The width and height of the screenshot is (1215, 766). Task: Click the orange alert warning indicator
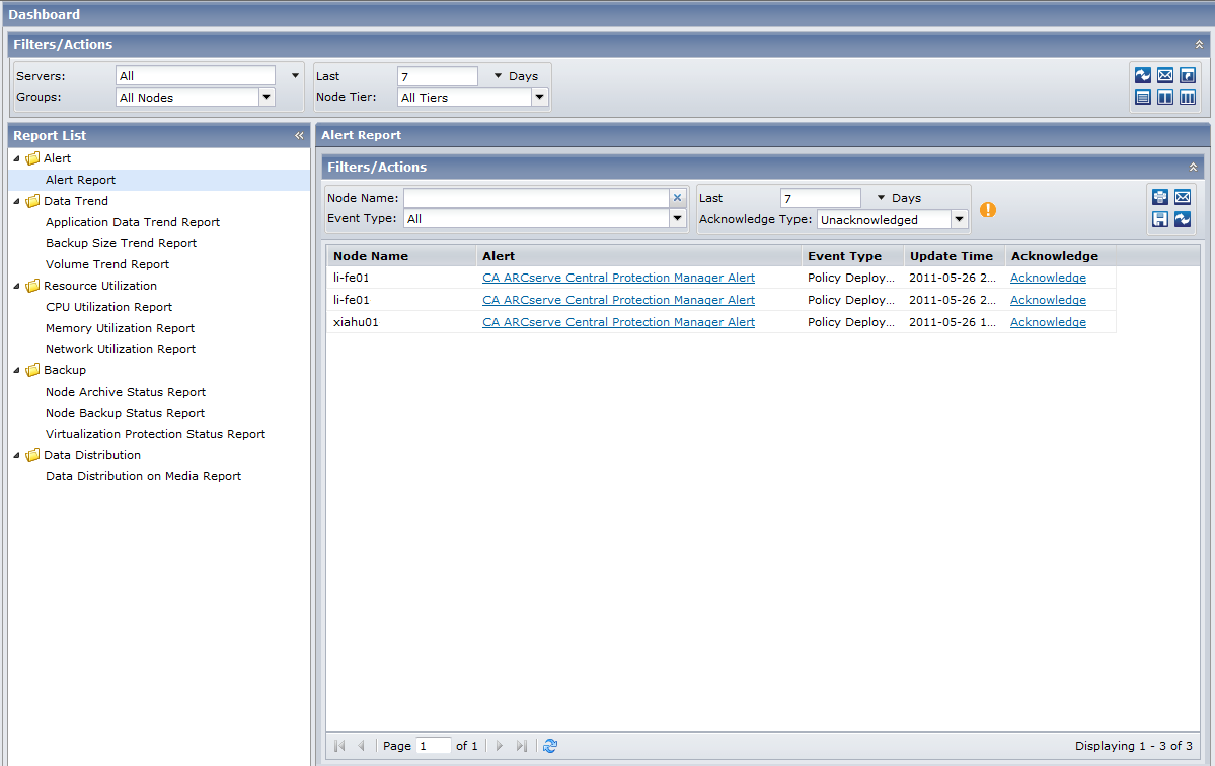click(987, 210)
